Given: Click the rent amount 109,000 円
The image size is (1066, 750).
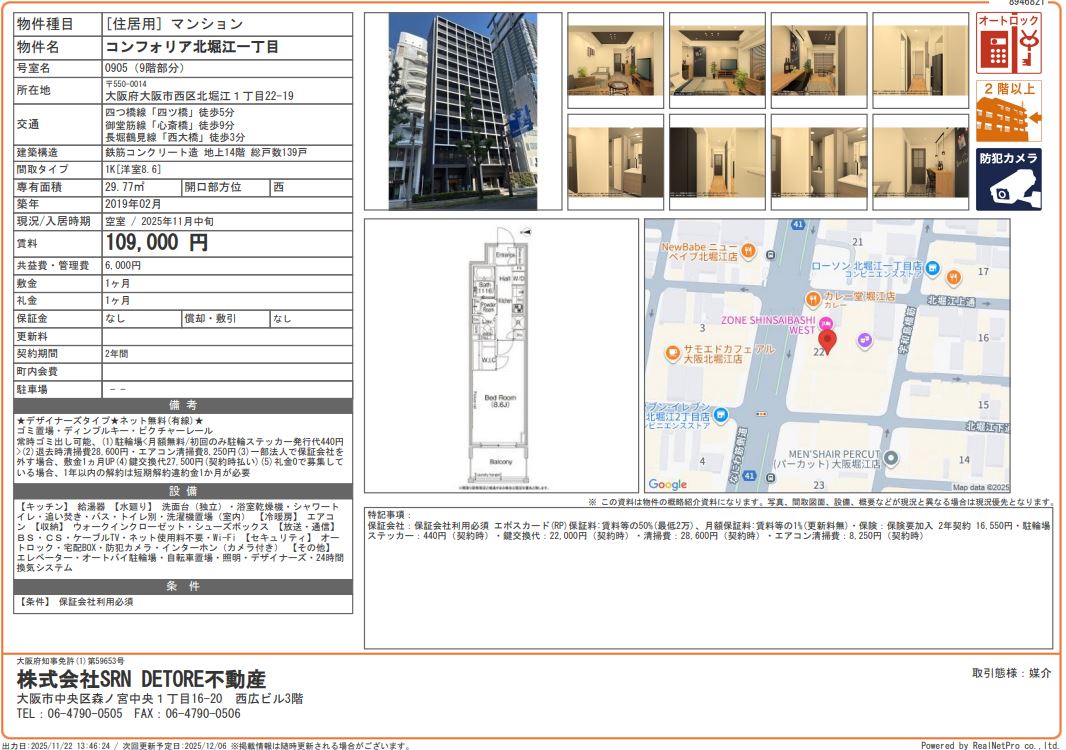Looking at the screenshot, I should [157, 242].
